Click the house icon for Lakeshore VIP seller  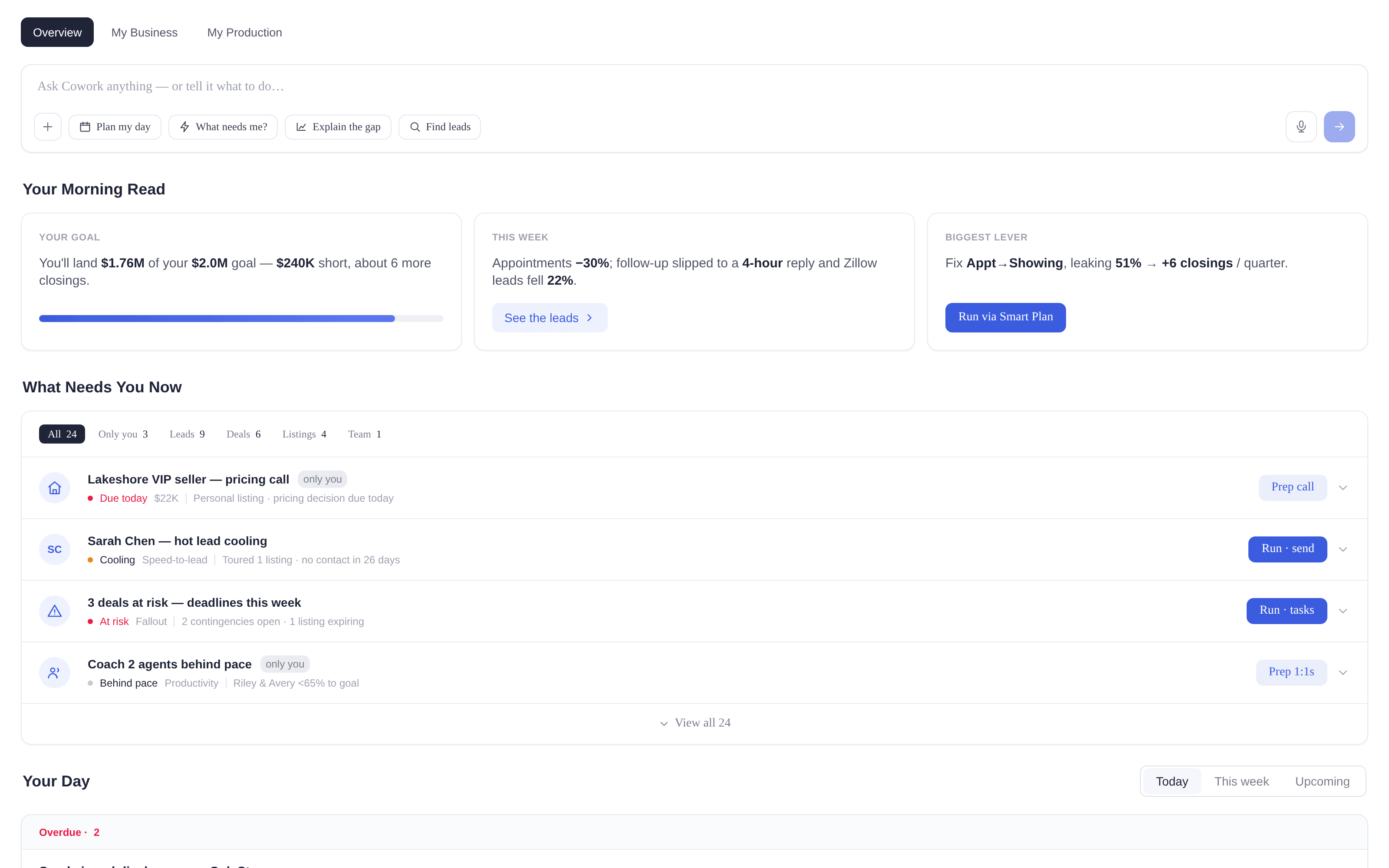pos(55,488)
